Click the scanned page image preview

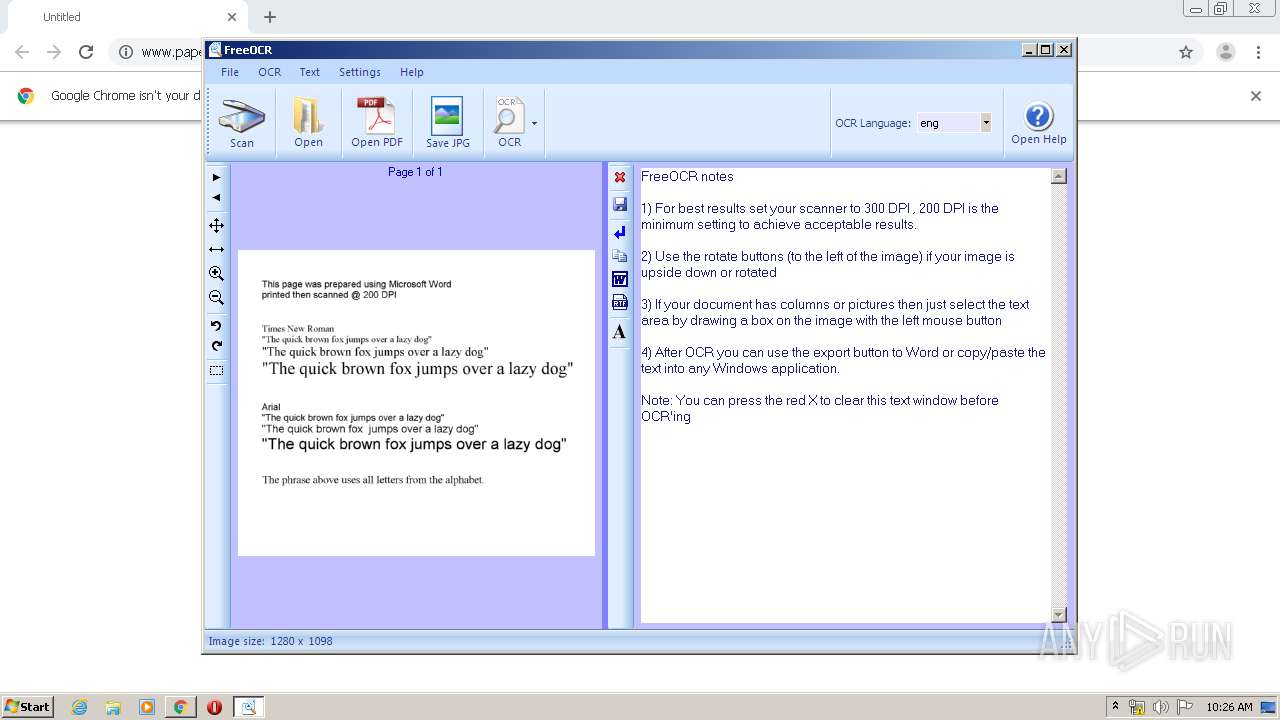[416, 402]
